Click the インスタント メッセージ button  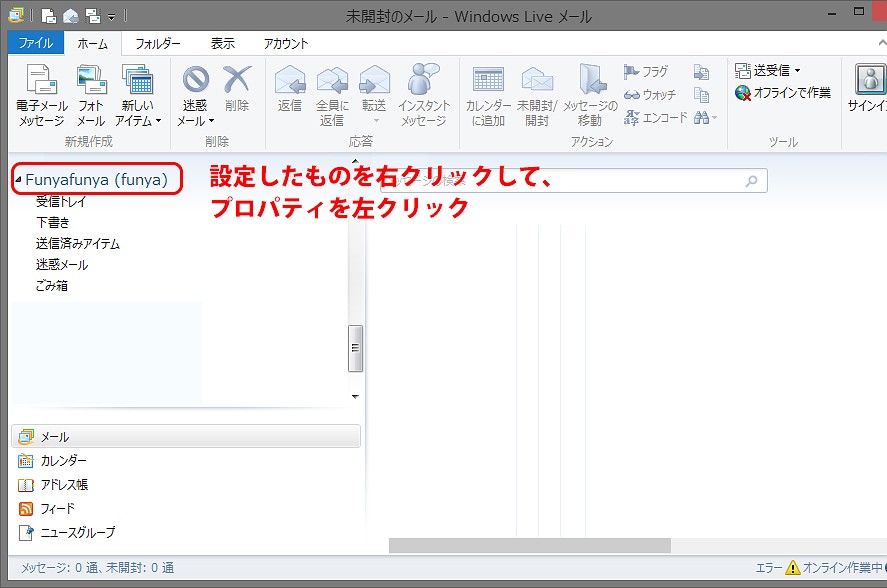424,95
